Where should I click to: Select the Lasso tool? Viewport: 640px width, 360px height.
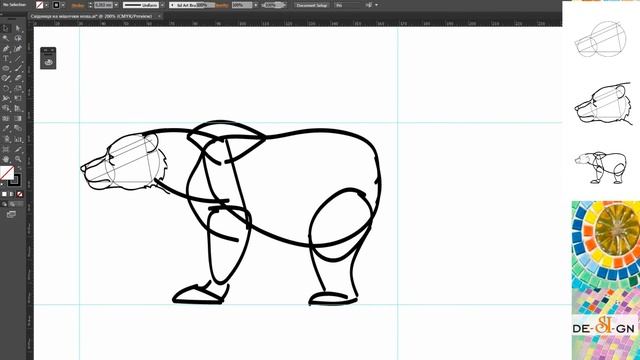click(18, 38)
